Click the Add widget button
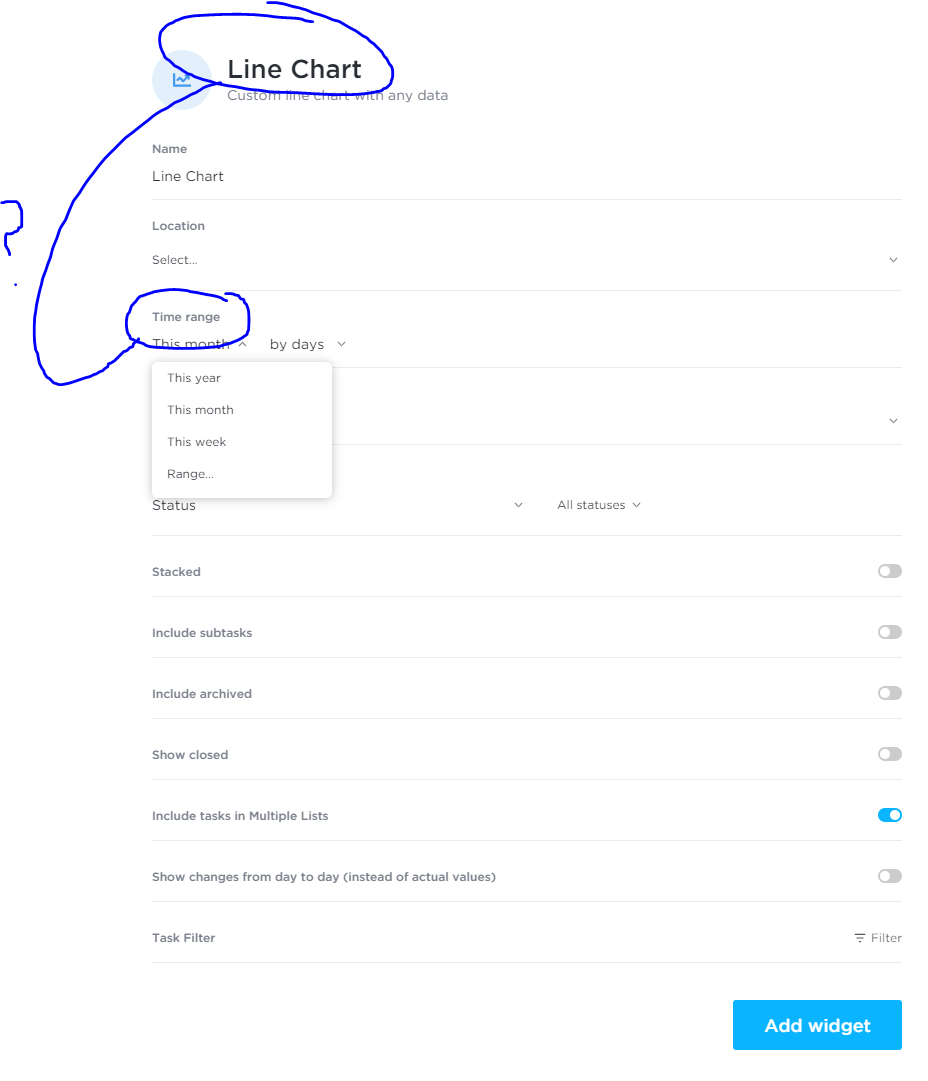The image size is (928, 1081). coord(817,1025)
